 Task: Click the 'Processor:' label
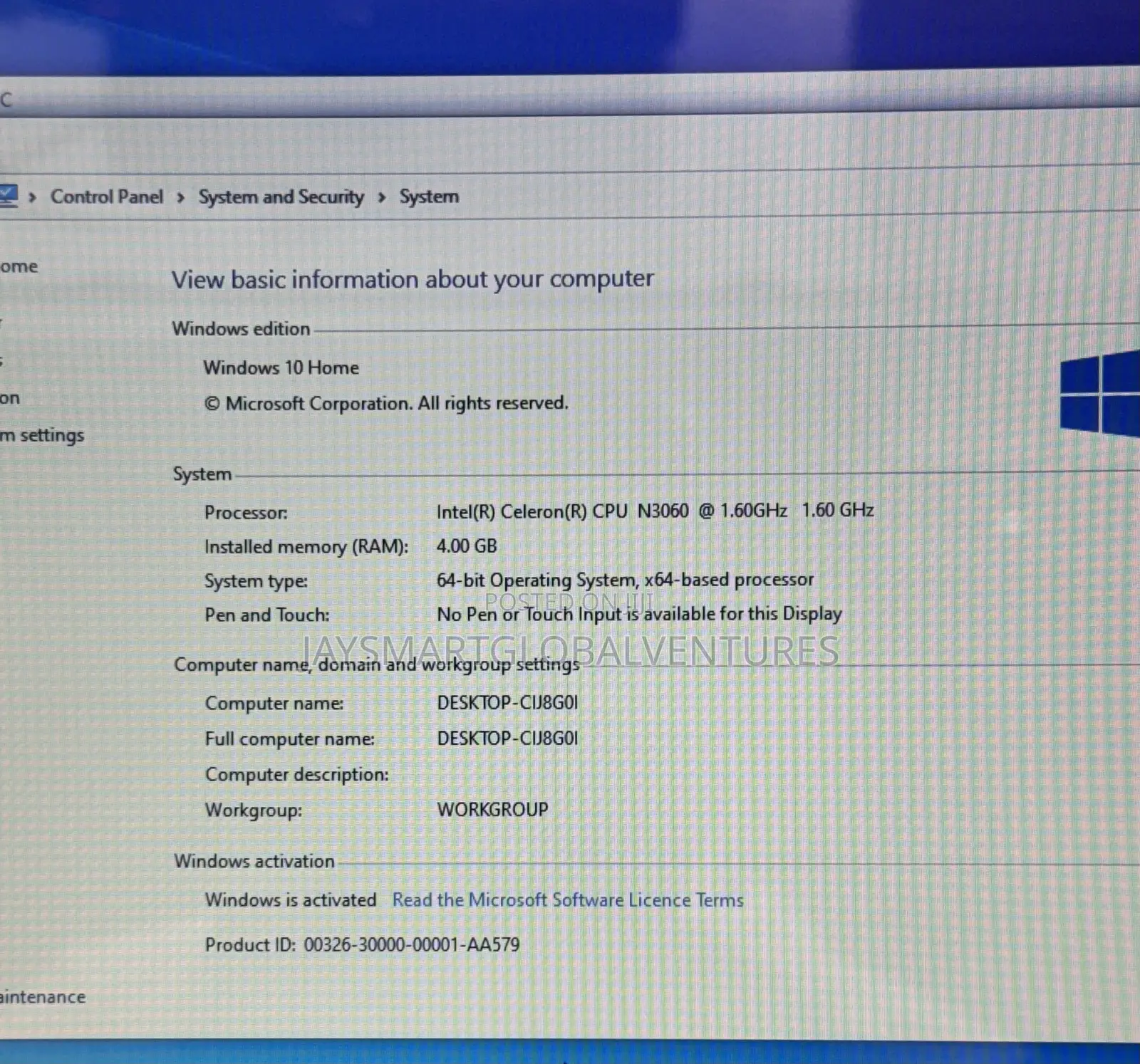246,513
